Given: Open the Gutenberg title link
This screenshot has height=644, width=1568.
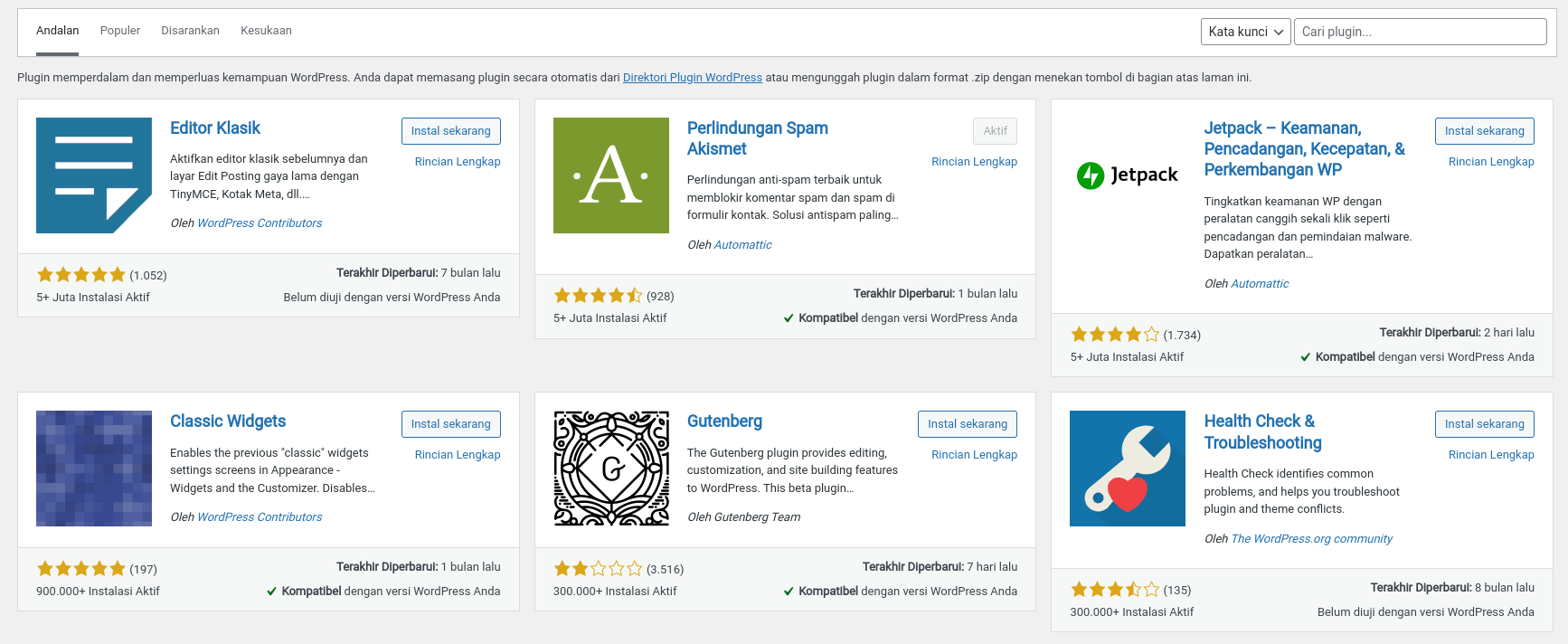Looking at the screenshot, I should (x=724, y=421).
